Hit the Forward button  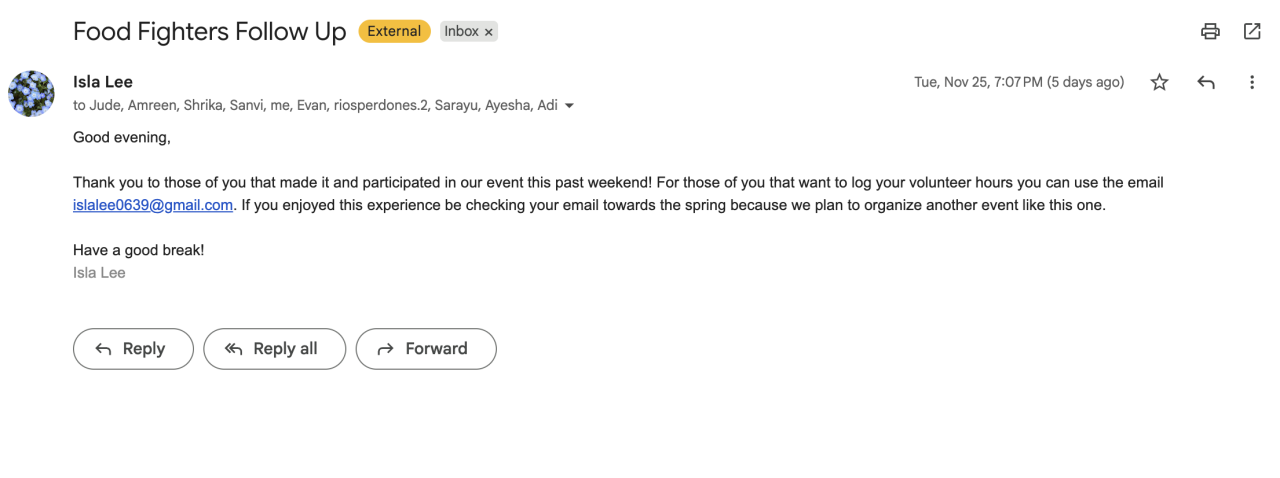tap(426, 349)
